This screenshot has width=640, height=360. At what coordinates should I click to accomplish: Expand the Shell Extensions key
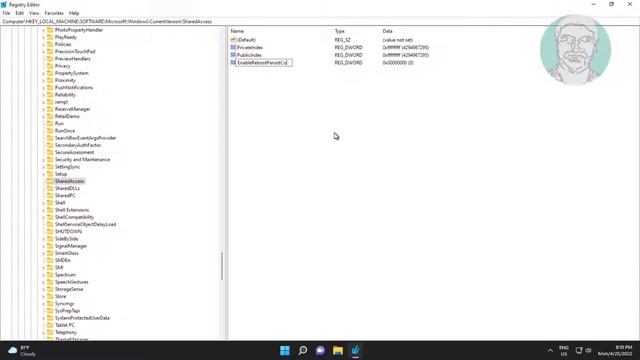coord(43,210)
